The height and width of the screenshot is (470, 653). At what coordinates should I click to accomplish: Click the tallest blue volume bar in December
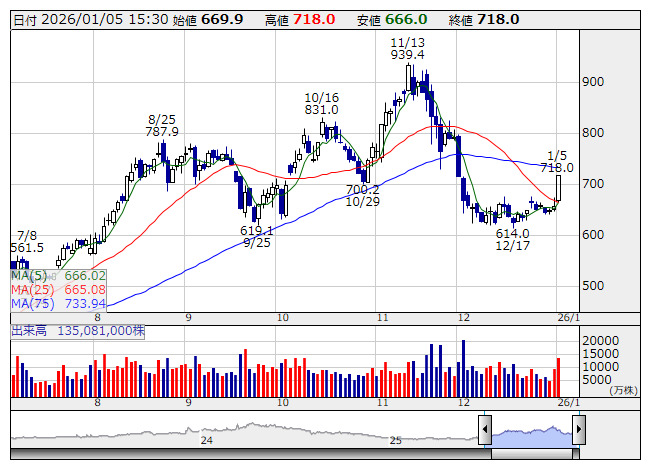coord(464,368)
